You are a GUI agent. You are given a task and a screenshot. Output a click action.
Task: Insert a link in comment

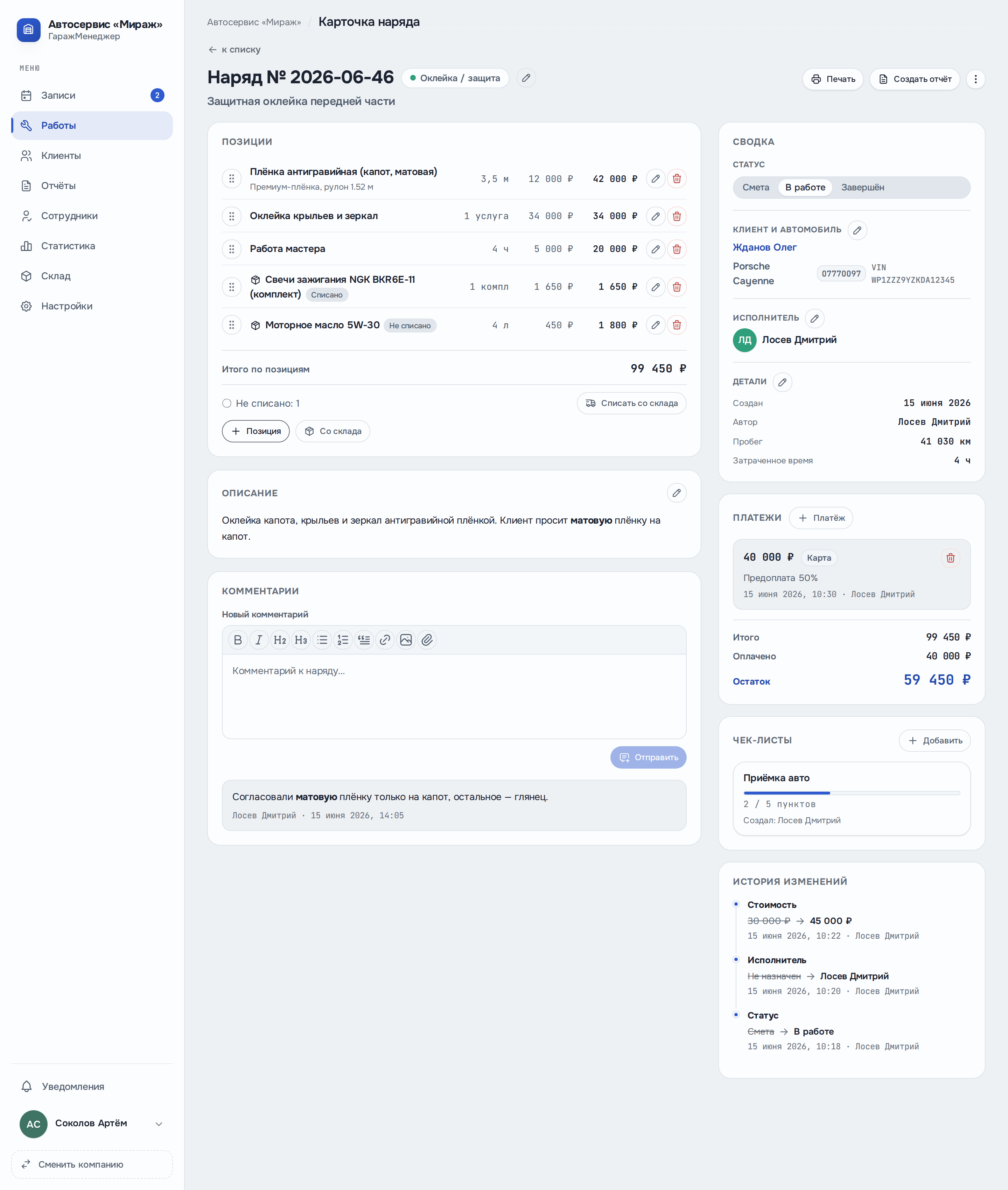pyautogui.click(x=385, y=640)
